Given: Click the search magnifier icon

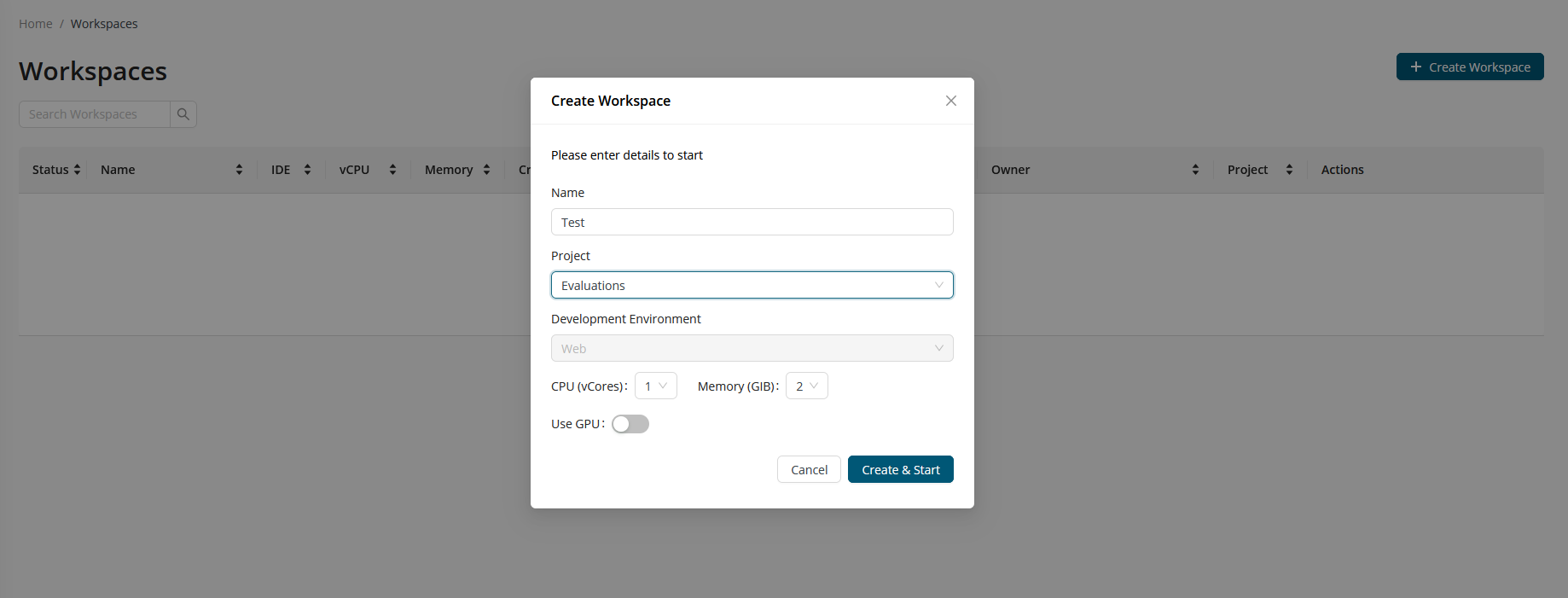Looking at the screenshot, I should click(x=183, y=114).
